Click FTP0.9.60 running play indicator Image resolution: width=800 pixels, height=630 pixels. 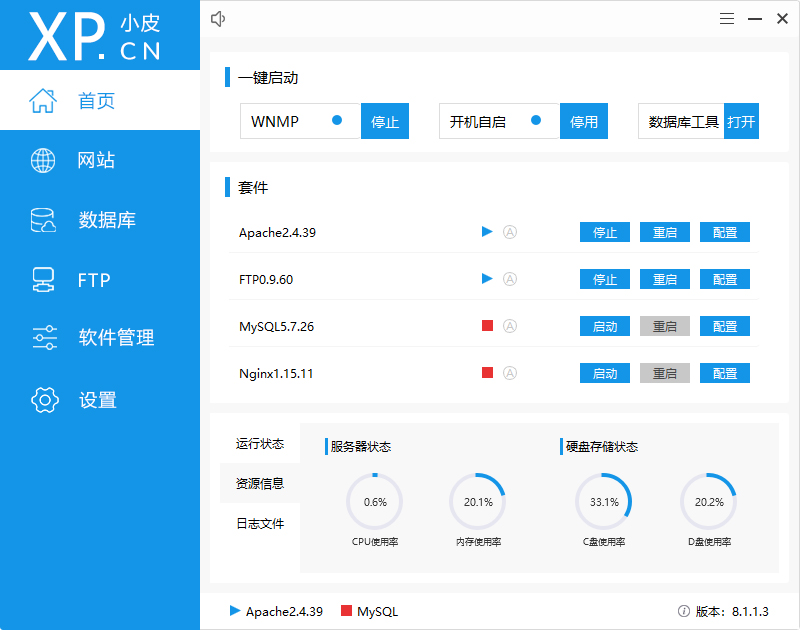487,279
